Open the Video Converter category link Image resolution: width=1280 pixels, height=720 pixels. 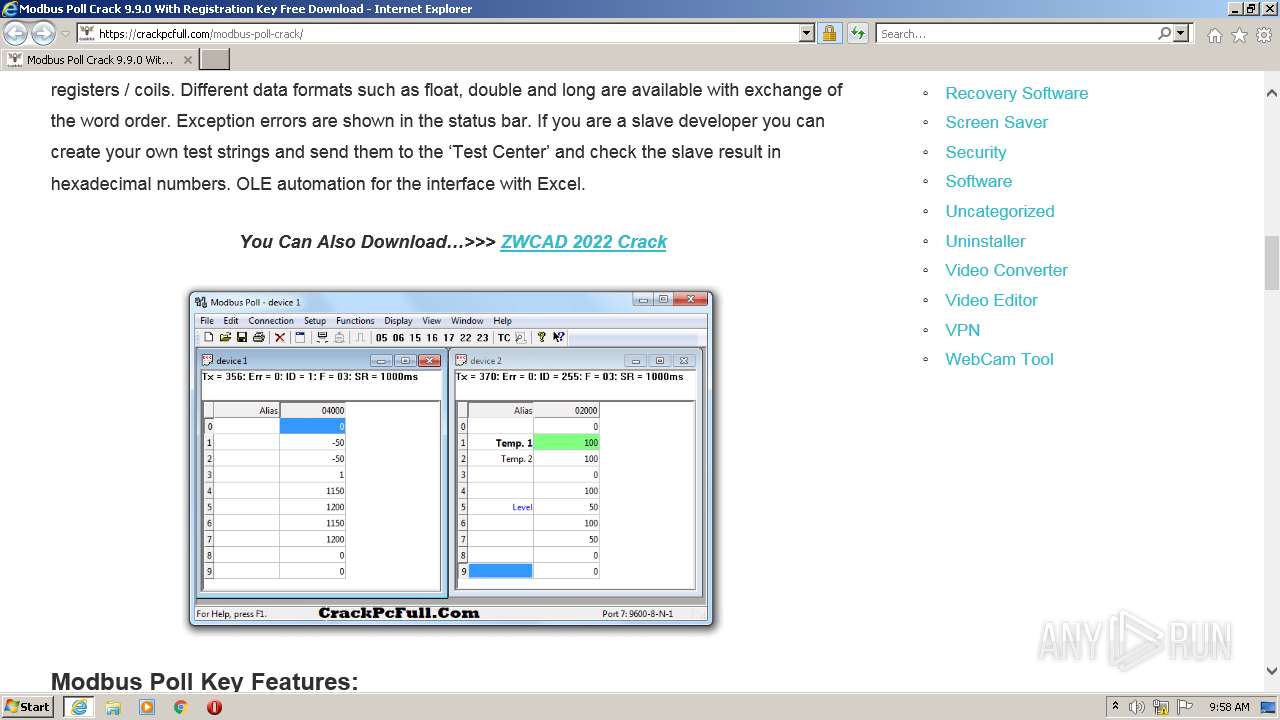1006,270
